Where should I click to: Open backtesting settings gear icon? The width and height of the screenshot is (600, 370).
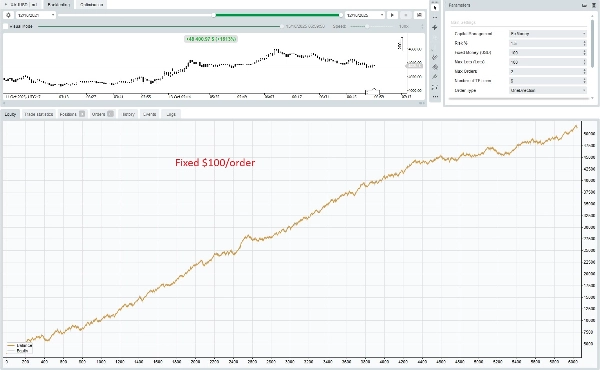(8, 15)
